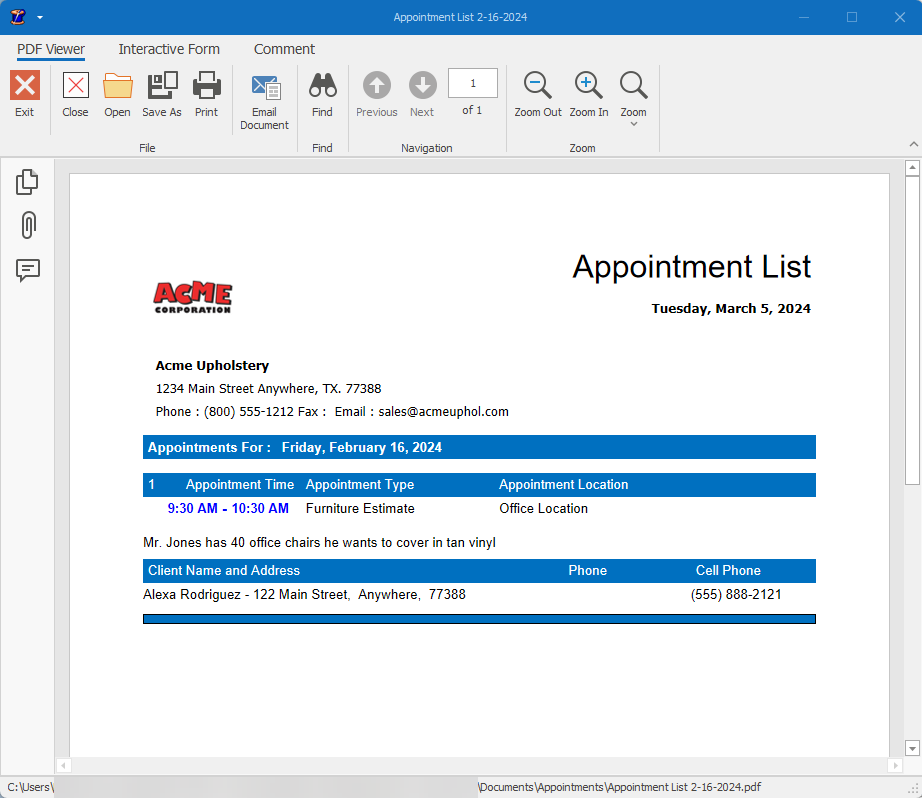Expand the quick access dropdown next to app icon
Screen dimensions: 922x798
click(x=40, y=17)
